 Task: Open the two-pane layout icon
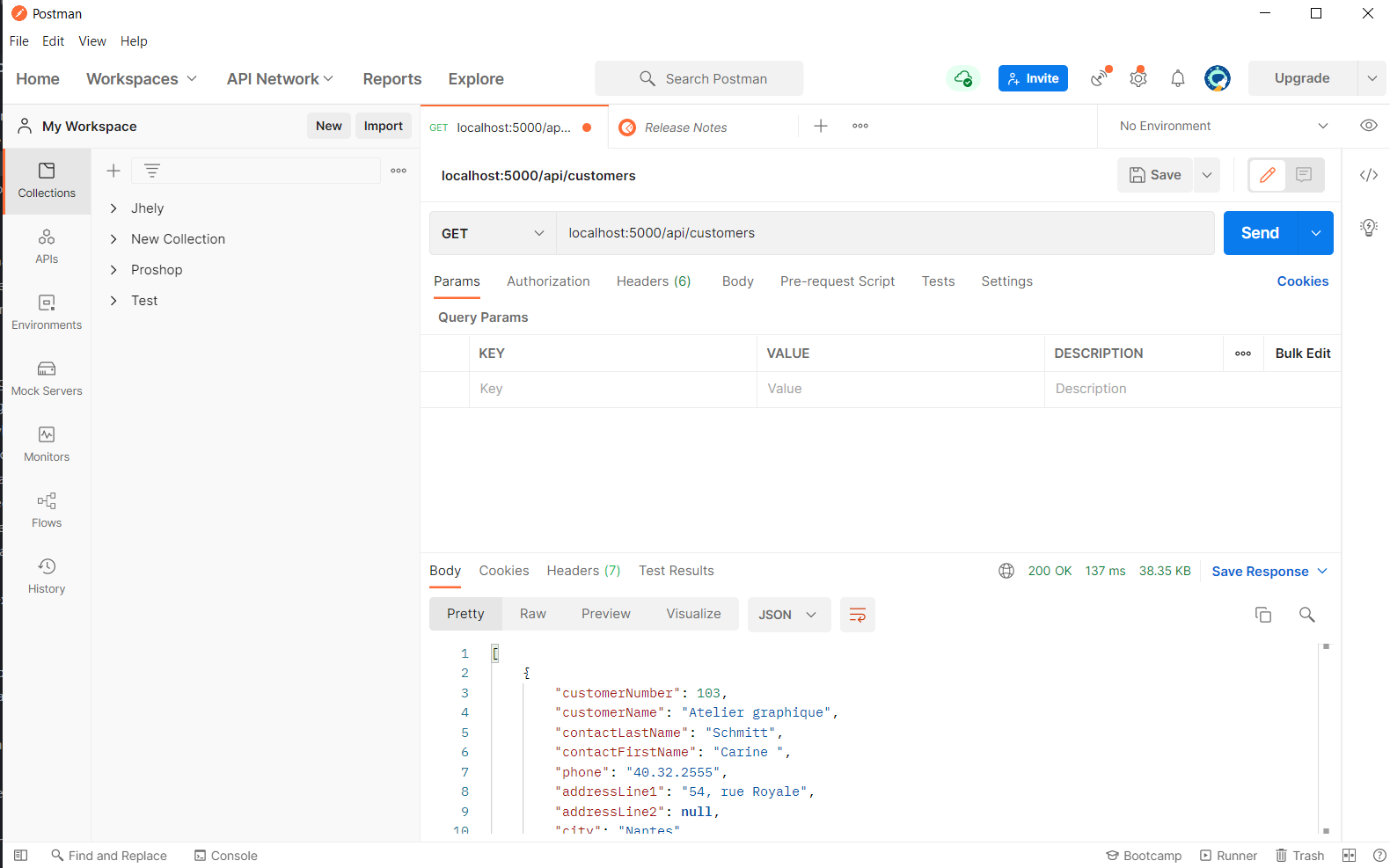pyautogui.click(x=1350, y=856)
